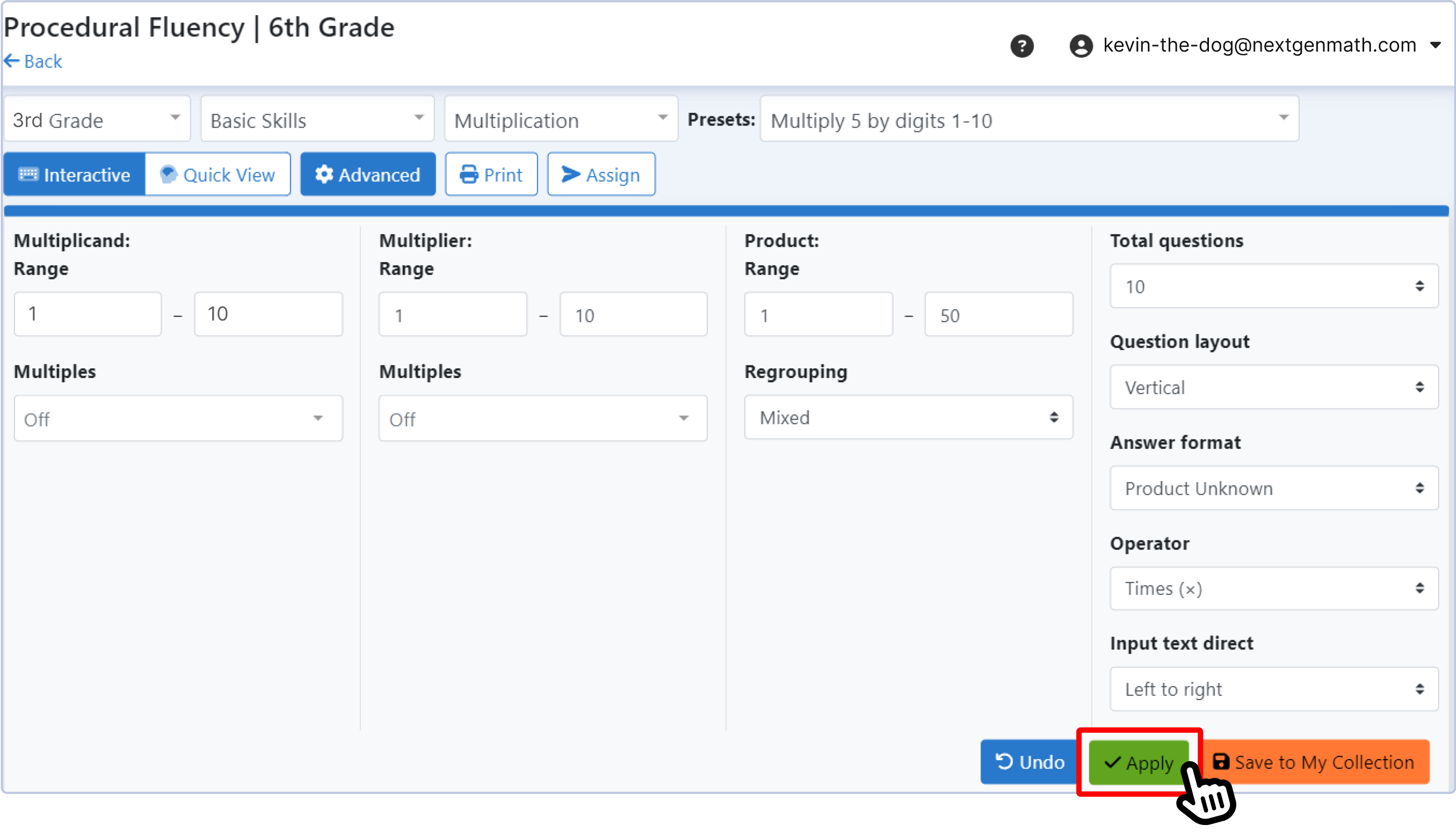Image resolution: width=1456 pixels, height=832 pixels.
Task: Switch to Quick View mode
Action: coord(218,174)
